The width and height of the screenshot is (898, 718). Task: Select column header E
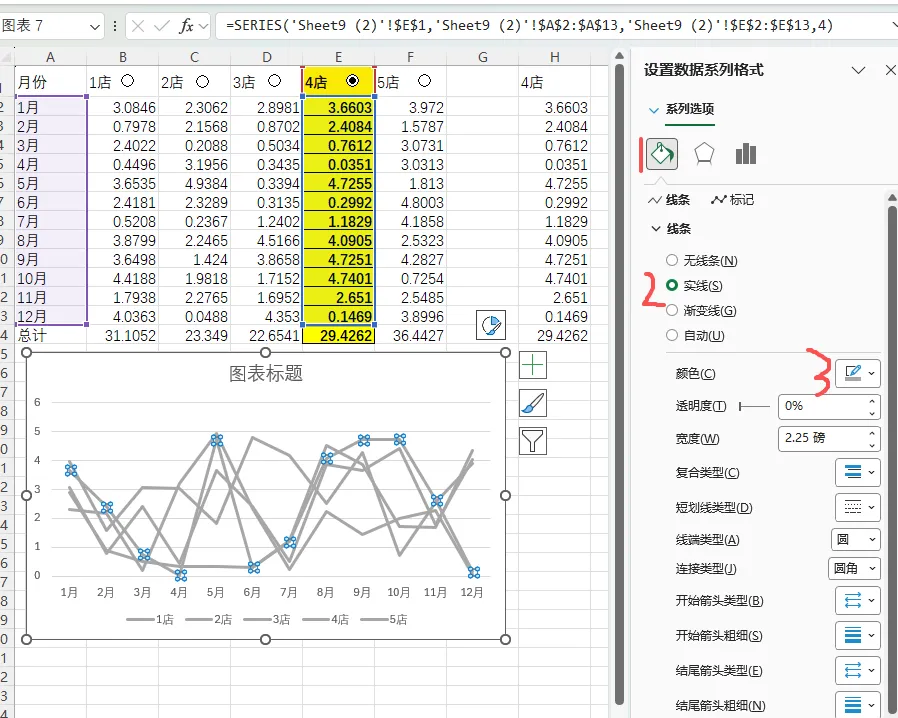click(x=338, y=57)
